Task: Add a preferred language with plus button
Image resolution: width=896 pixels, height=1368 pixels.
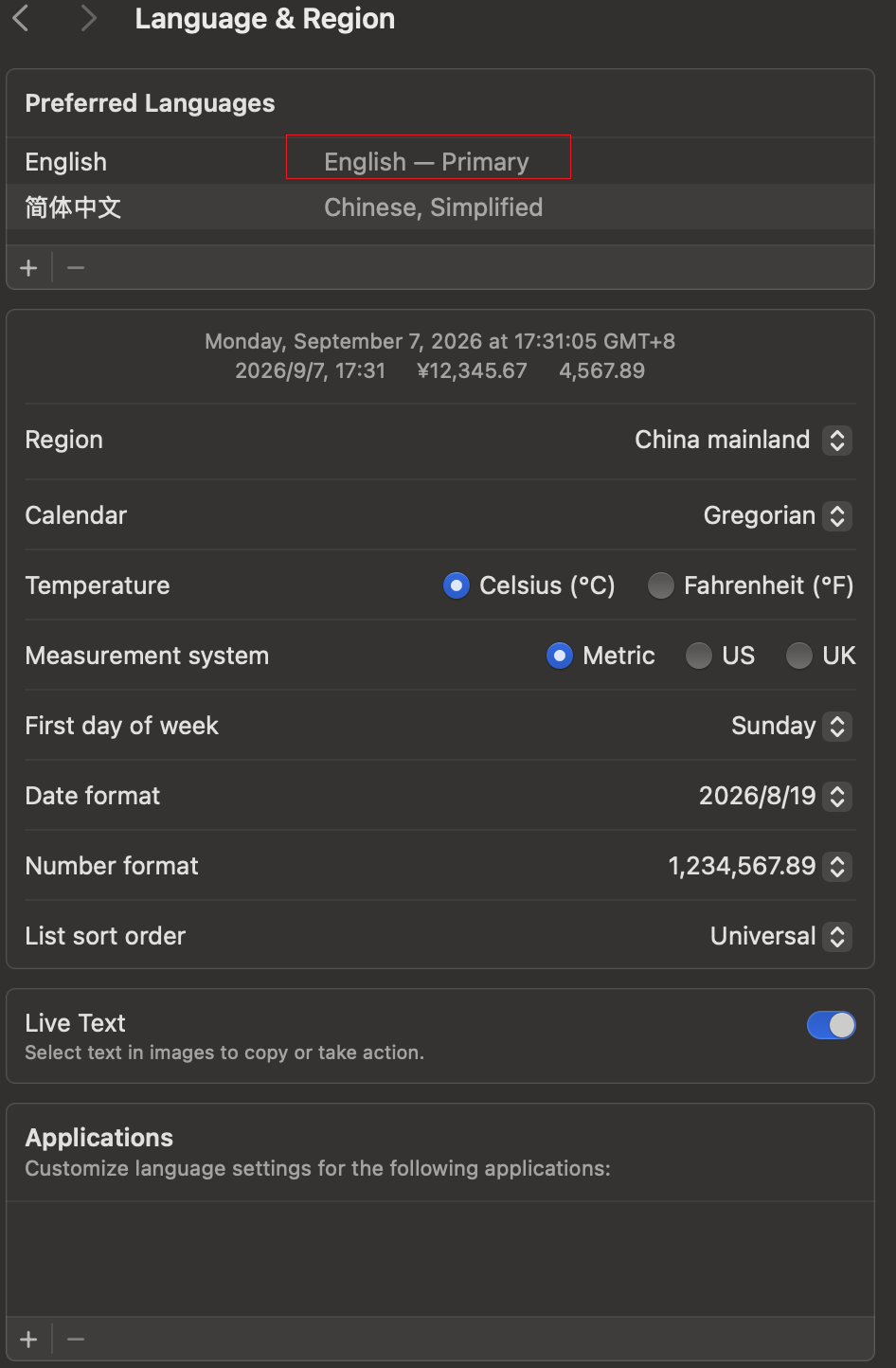Action: [28, 268]
